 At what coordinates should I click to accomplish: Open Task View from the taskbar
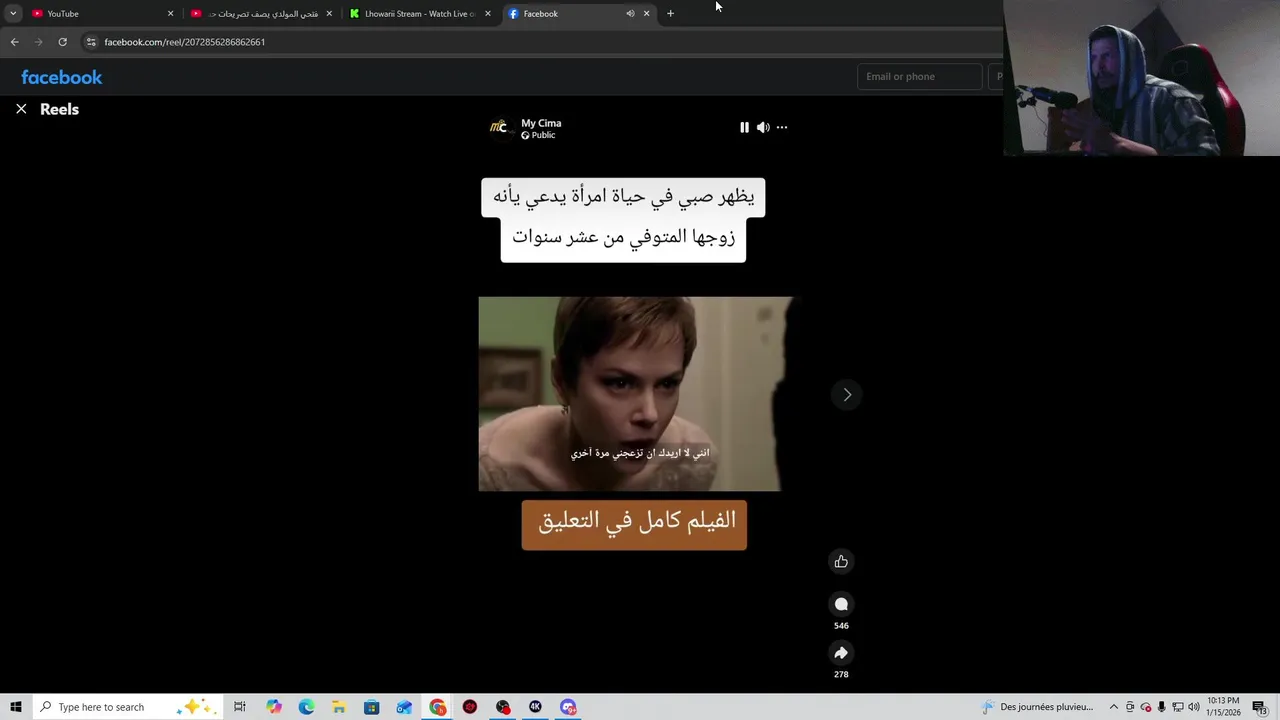[240, 707]
